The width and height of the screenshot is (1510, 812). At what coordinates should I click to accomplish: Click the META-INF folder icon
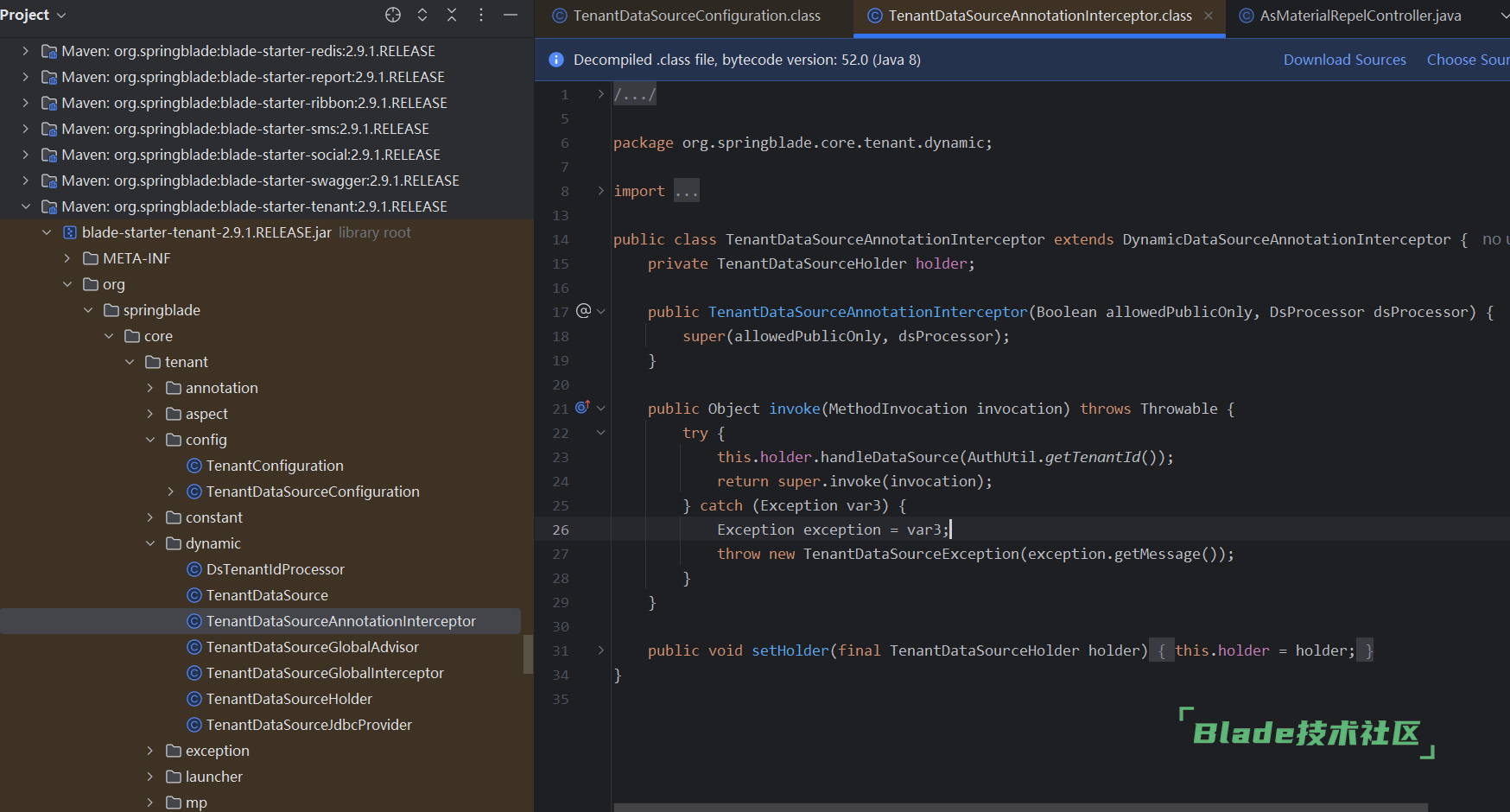pyautogui.click(x=91, y=258)
